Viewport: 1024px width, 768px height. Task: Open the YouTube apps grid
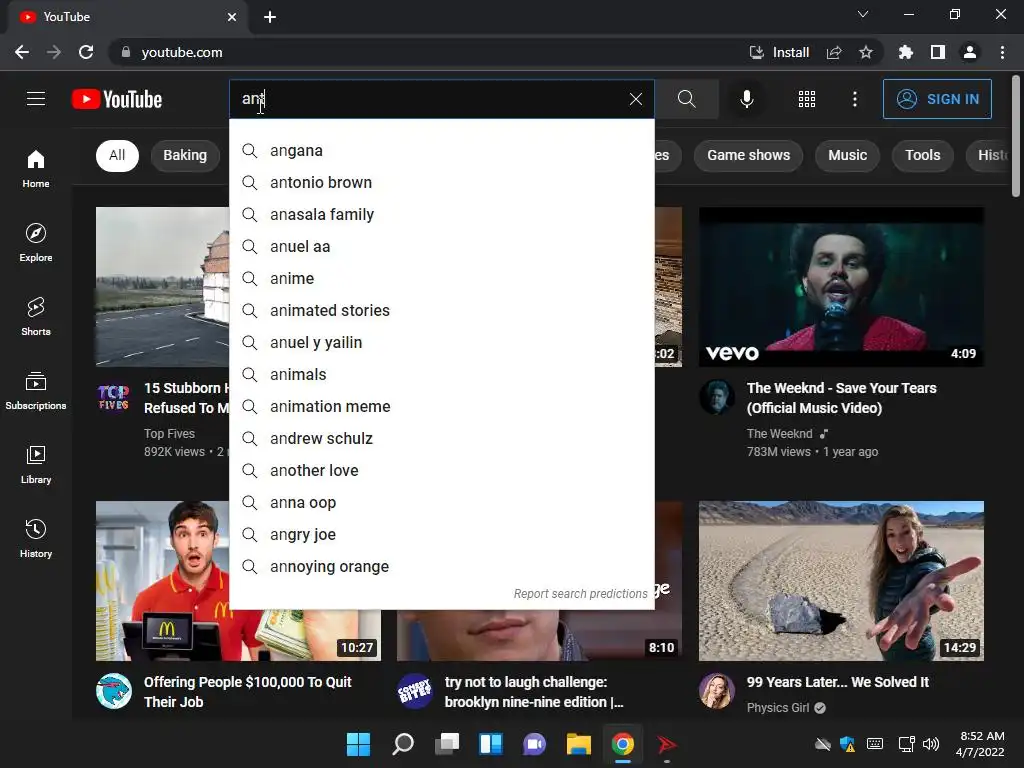pyautogui.click(x=807, y=99)
